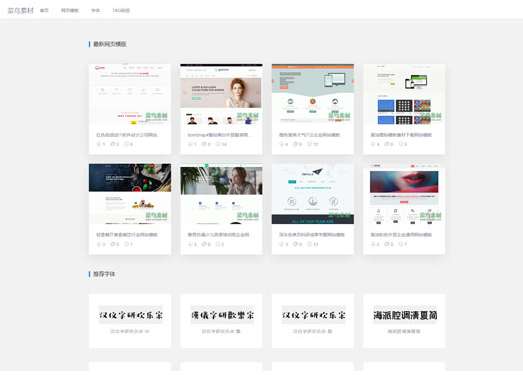Open the dark food restaurant template thumbnail

pyautogui.click(x=130, y=194)
